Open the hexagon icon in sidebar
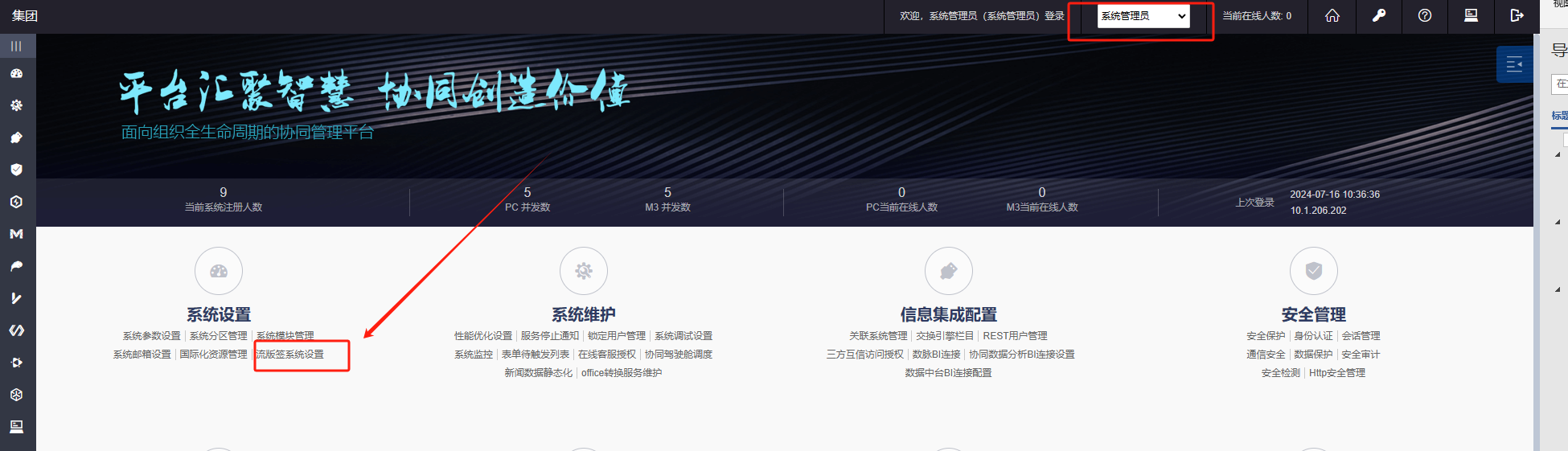Image resolution: width=1568 pixels, height=451 pixels. click(16, 202)
